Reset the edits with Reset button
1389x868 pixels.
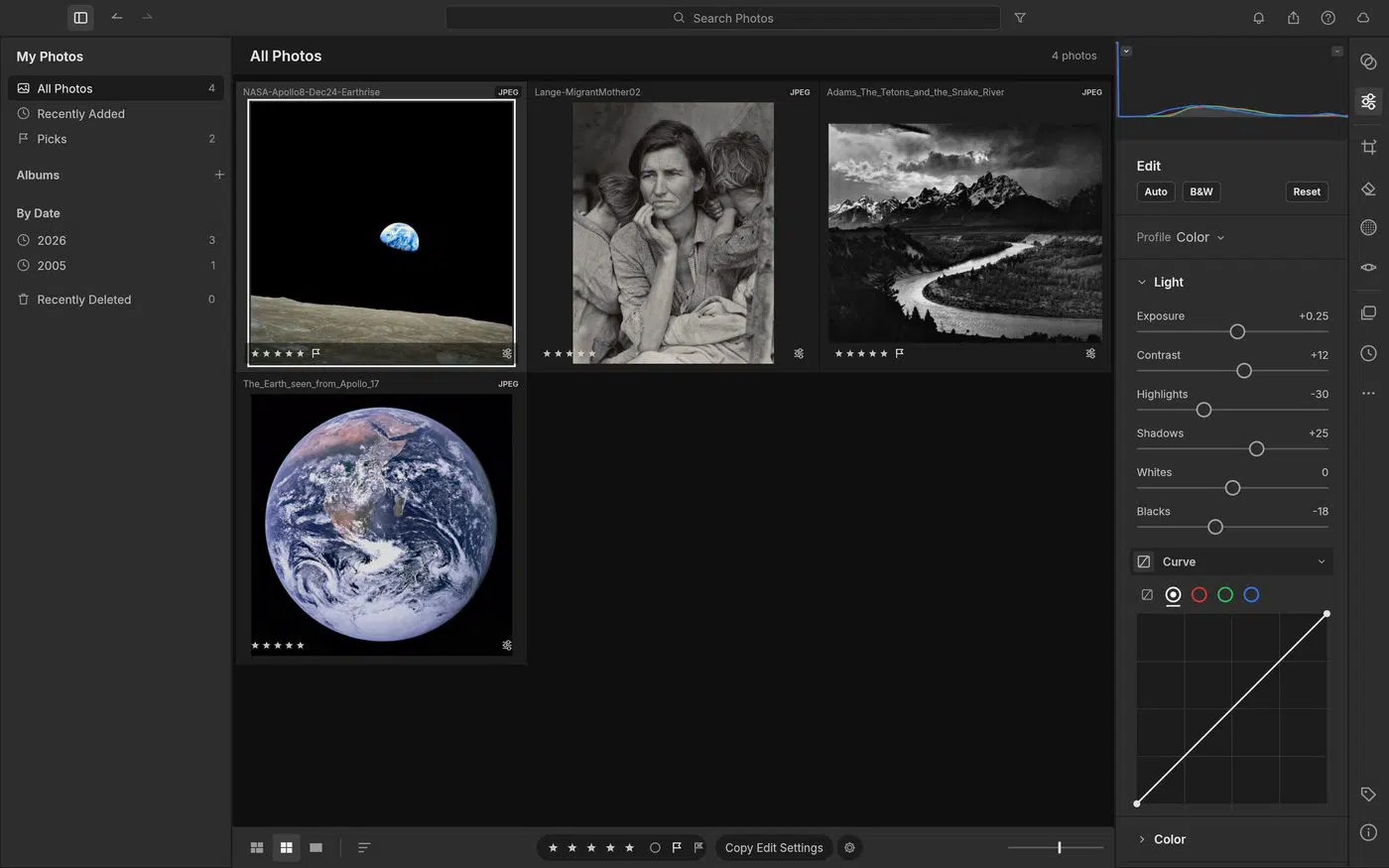coord(1307,191)
